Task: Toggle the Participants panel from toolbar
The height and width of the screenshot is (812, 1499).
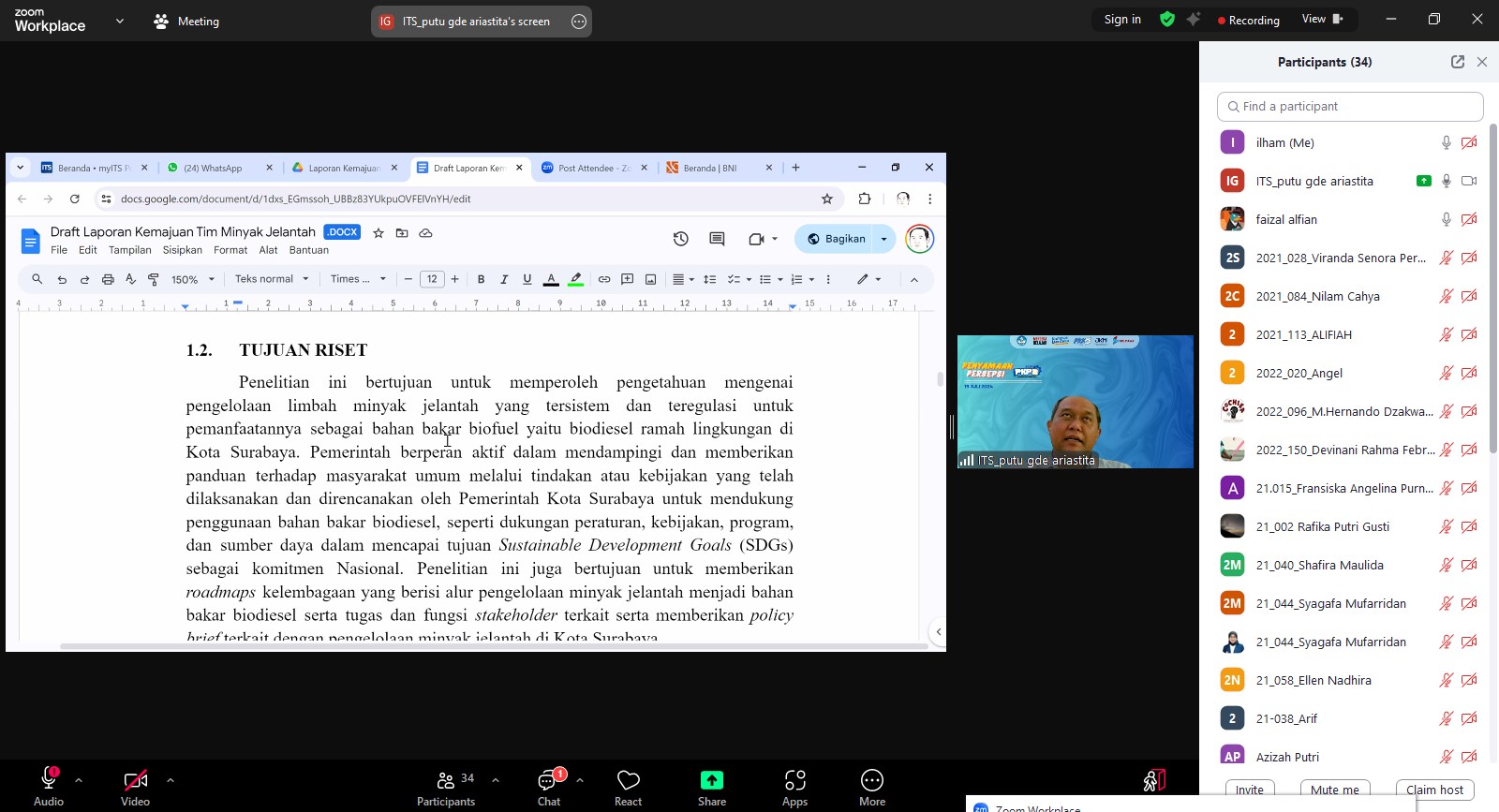Action: click(447, 787)
